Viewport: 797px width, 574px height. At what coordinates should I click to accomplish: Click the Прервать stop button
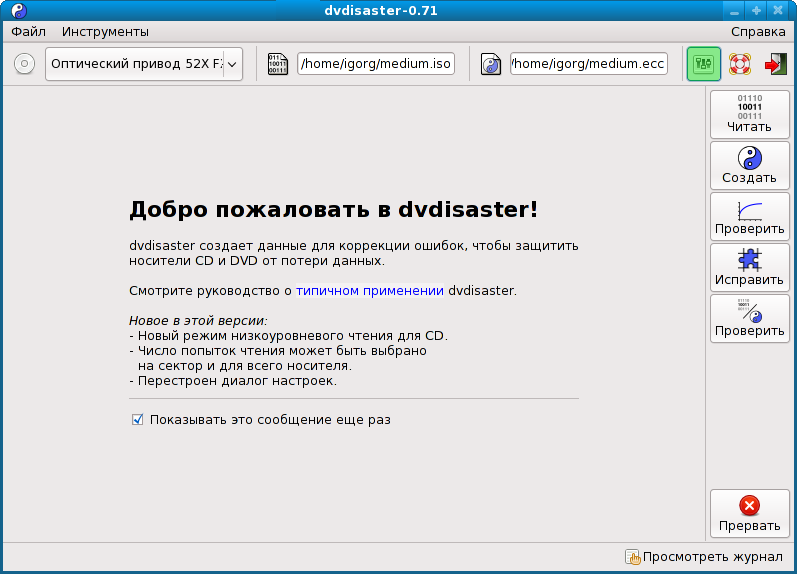coord(749,513)
